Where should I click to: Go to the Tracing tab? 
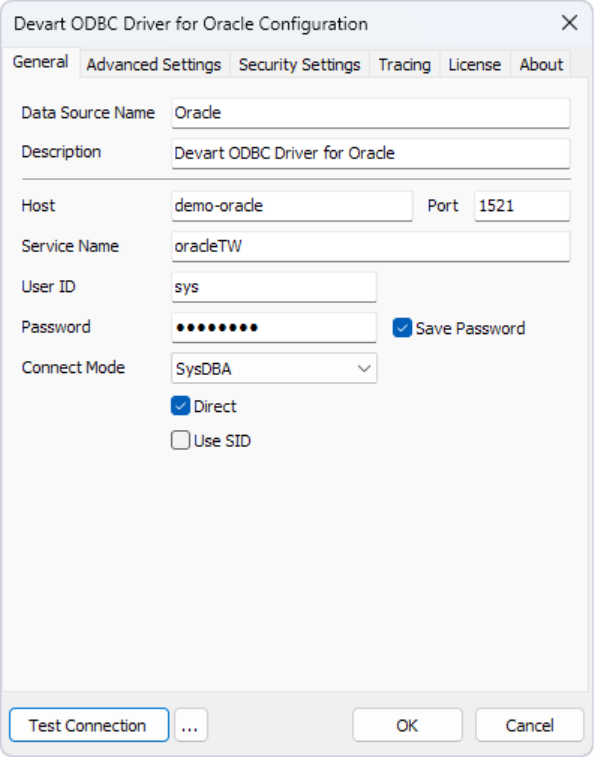pyautogui.click(x=405, y=64)
